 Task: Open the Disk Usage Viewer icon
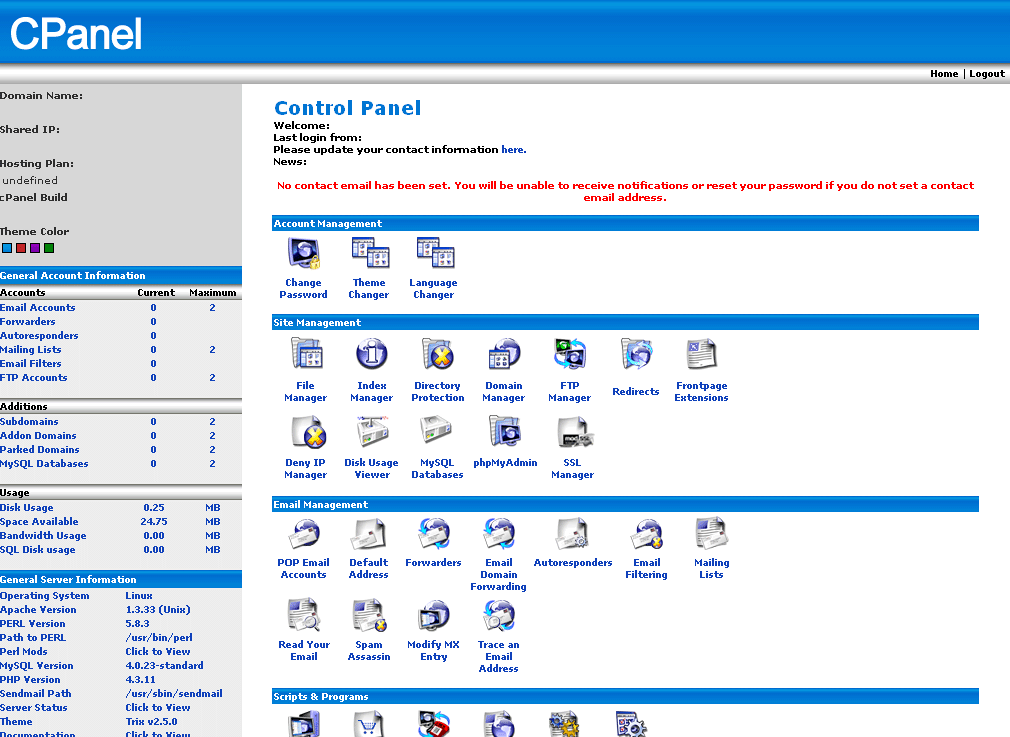click(371, 432)
